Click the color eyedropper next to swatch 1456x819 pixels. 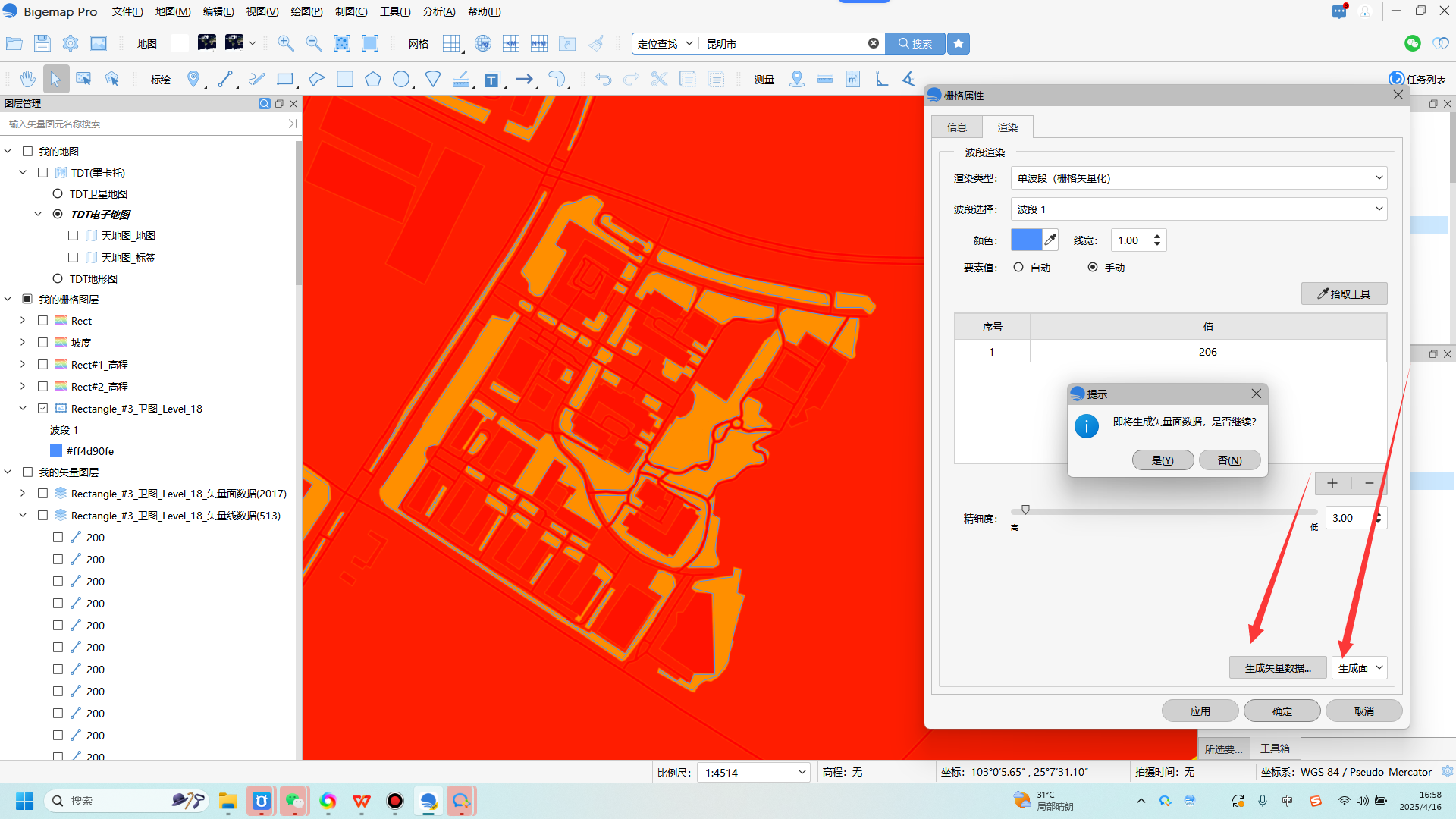tap(1050, 240)
